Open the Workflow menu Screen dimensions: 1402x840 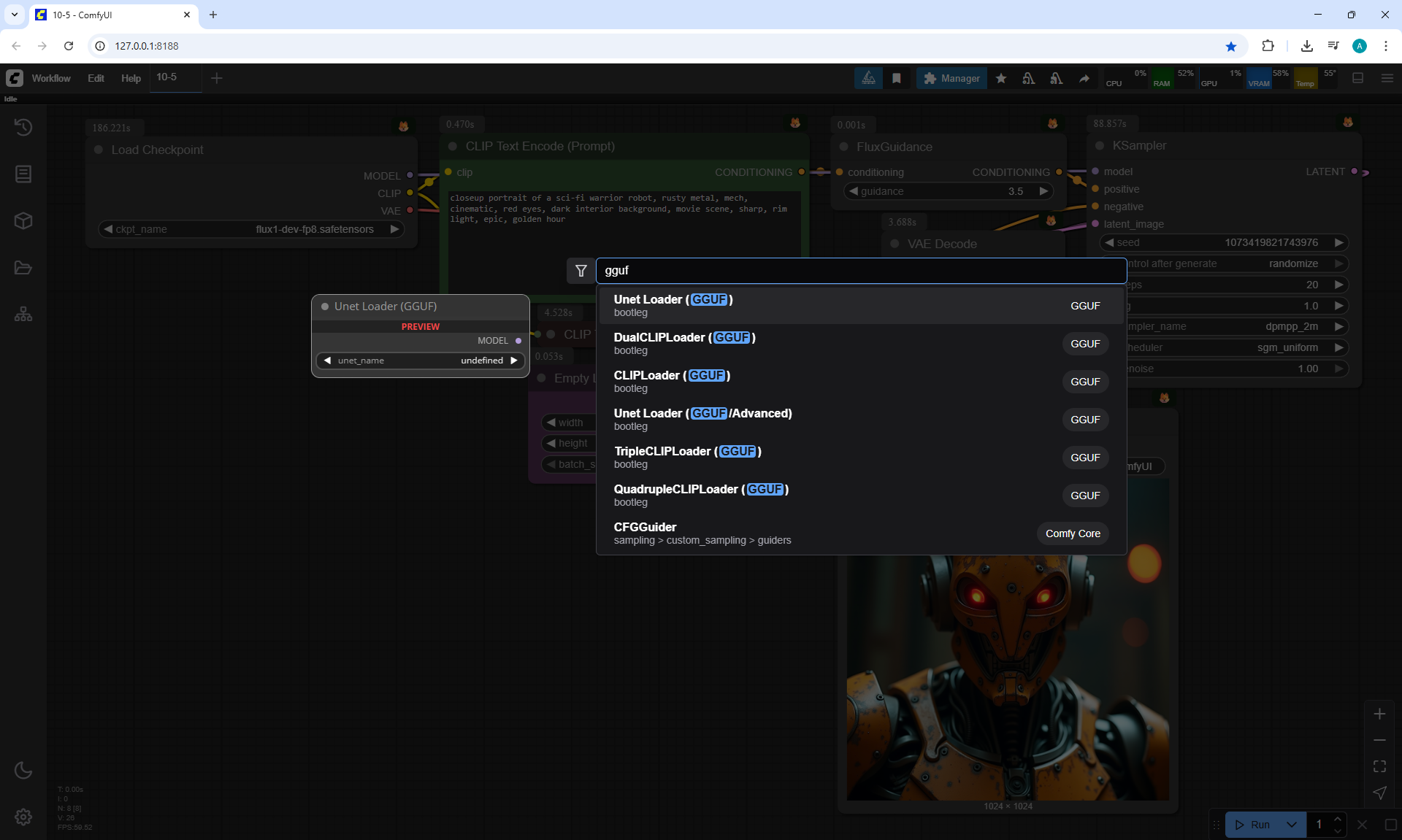51,78
